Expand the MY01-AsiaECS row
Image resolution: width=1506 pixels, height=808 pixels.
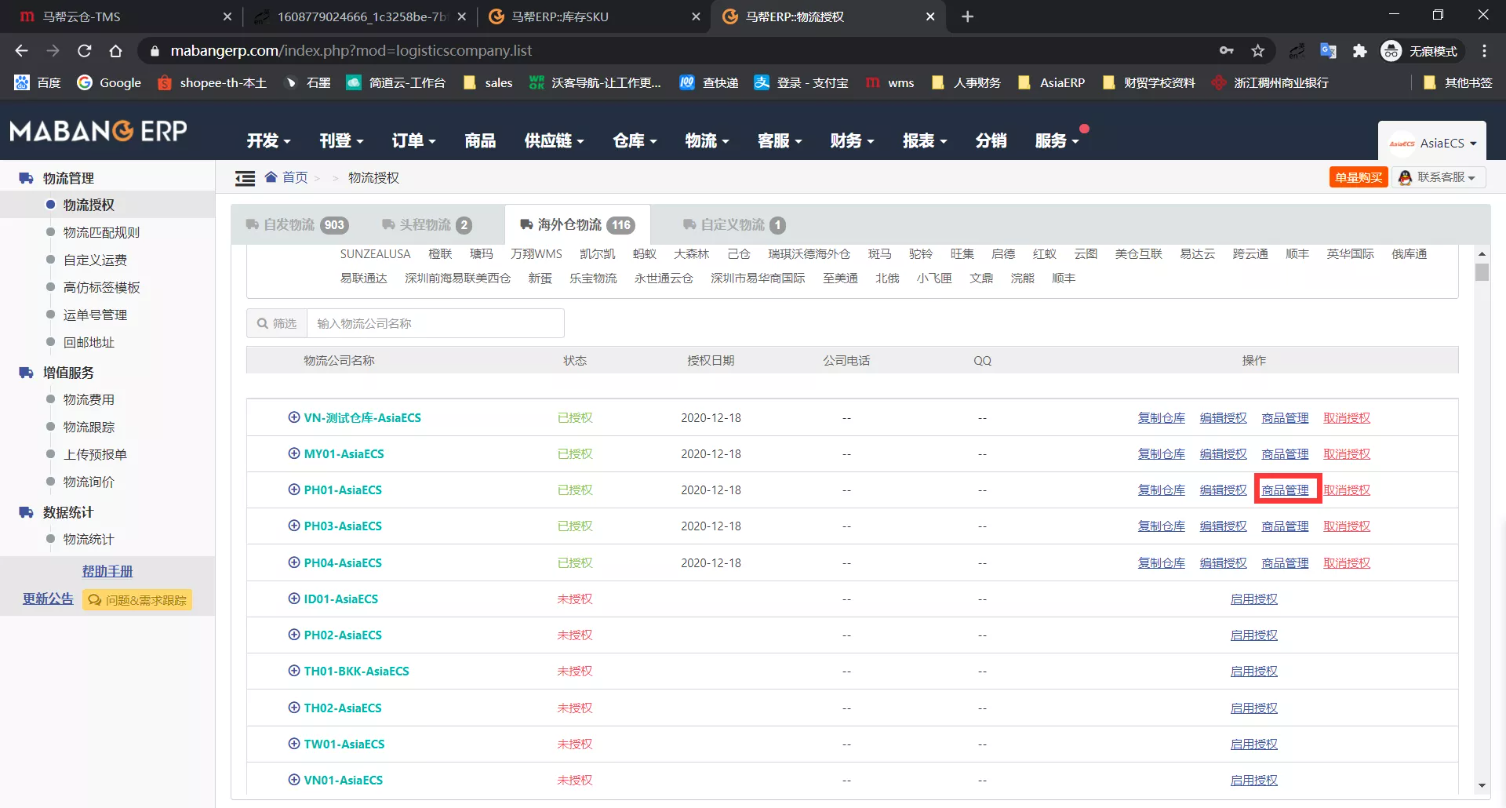click(x=294, y=454)
